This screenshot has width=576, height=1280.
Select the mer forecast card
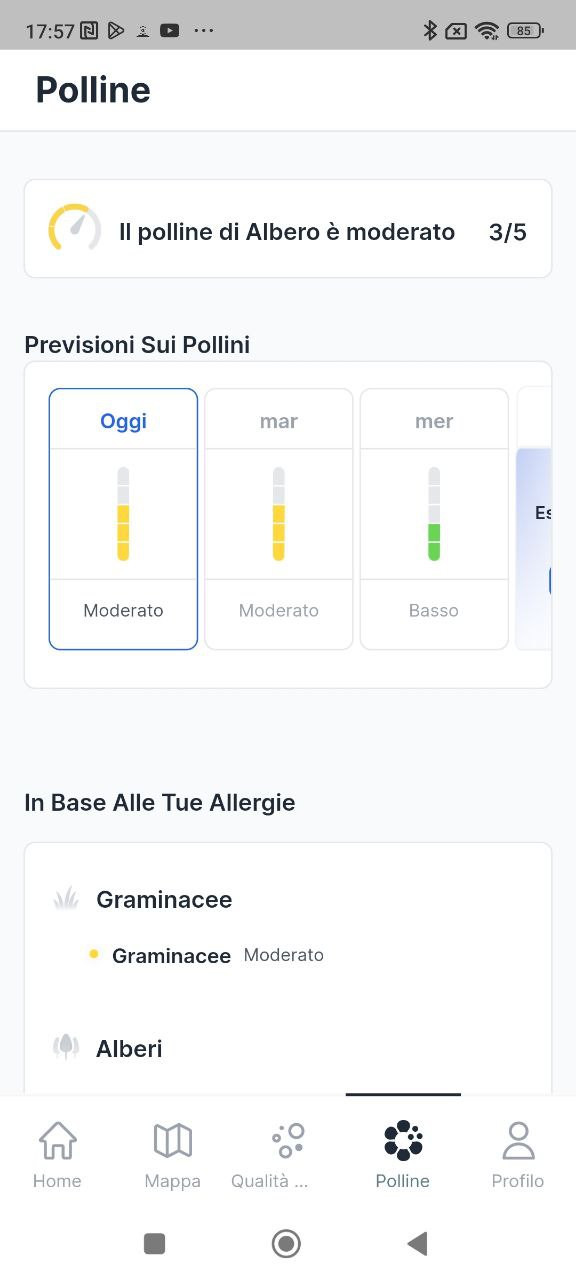coord(434,519)
